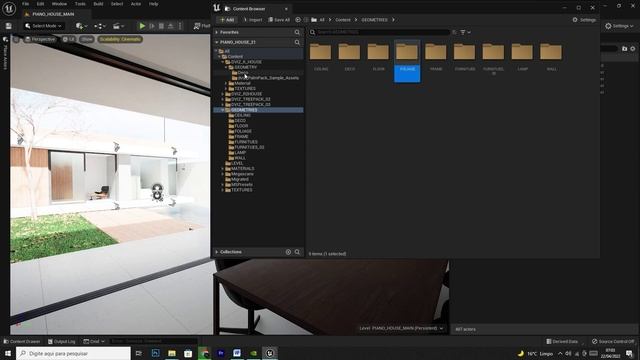Click the Content Browser search field

380,32
